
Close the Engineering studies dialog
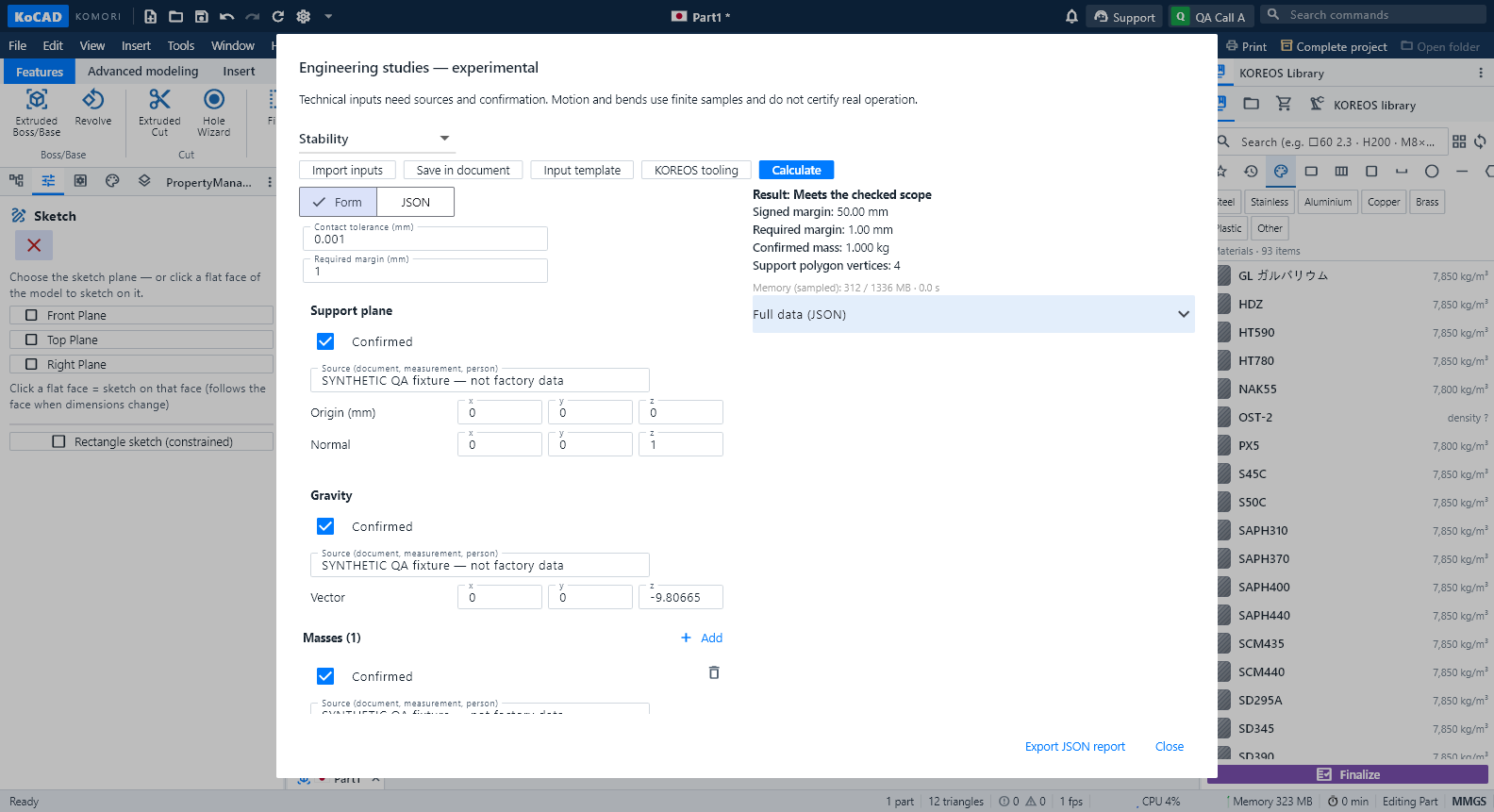point(1170,746)
